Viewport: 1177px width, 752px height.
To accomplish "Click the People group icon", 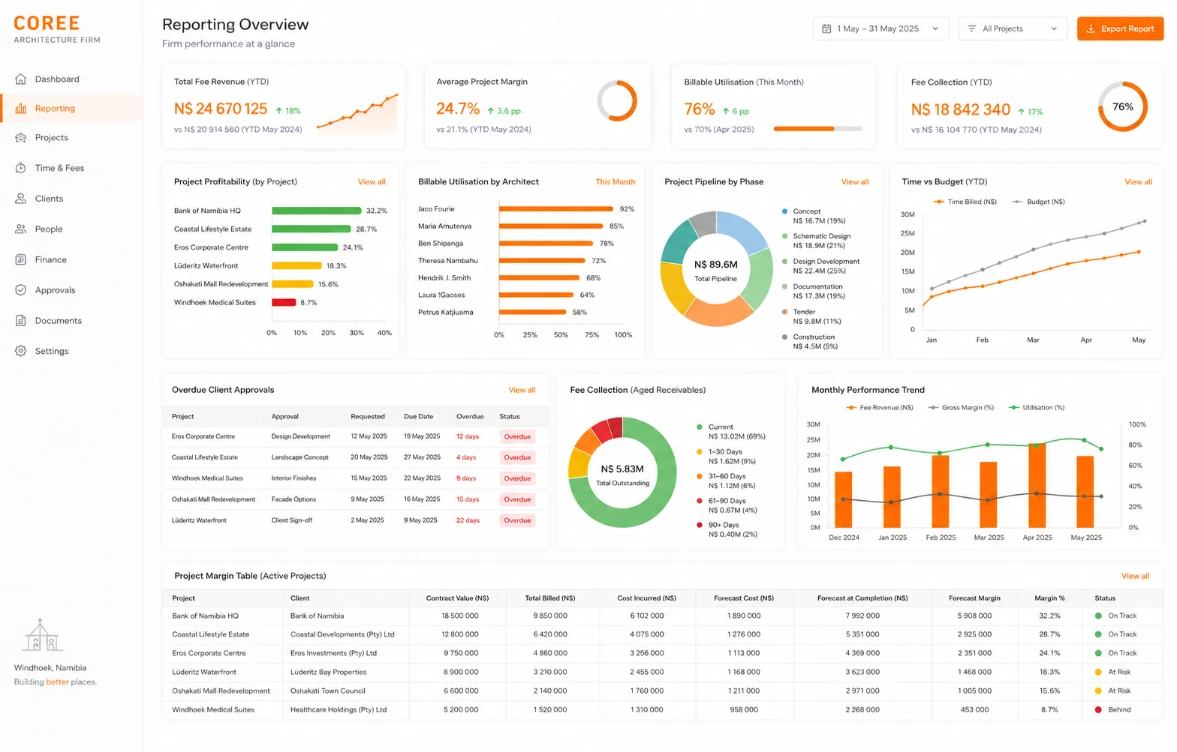I will pos(21,229).
